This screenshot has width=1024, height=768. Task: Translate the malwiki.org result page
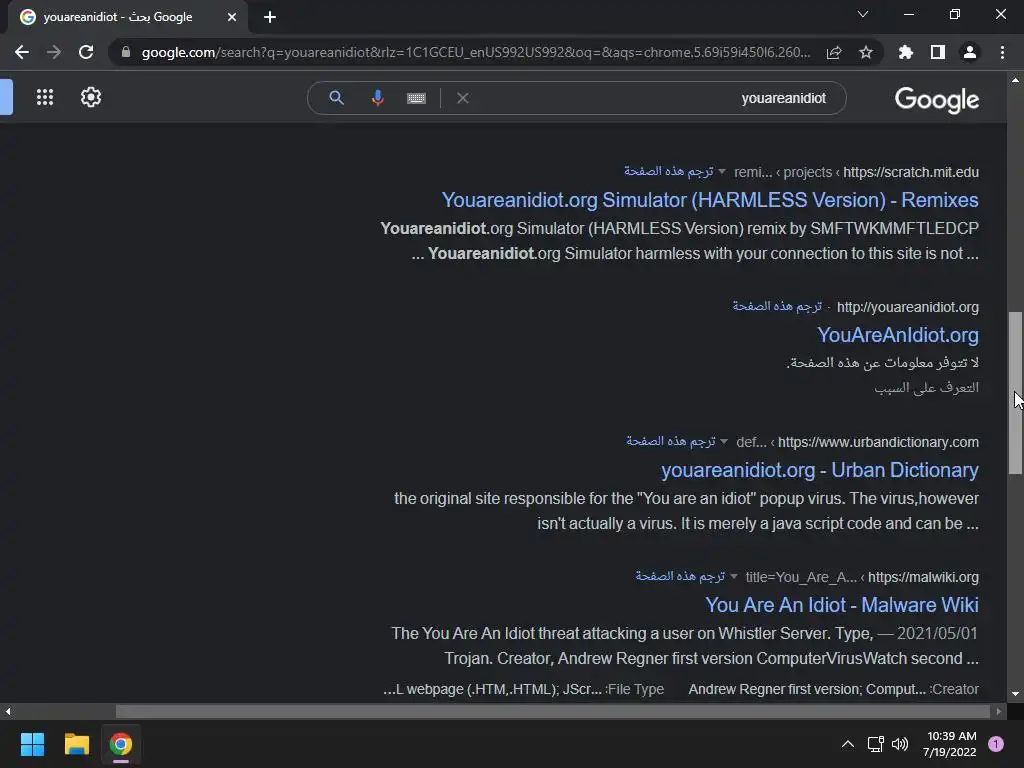[x=680, y=576]
